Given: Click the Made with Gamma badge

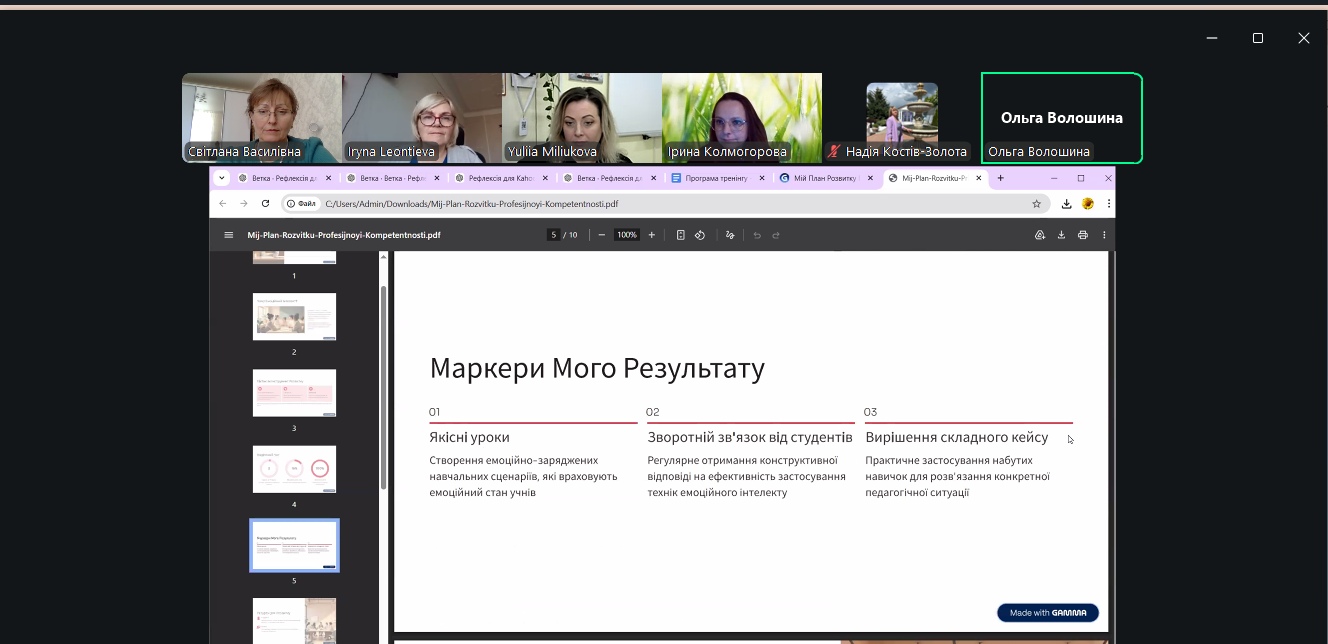Looking at the screenshot, I should (1047, 613).
